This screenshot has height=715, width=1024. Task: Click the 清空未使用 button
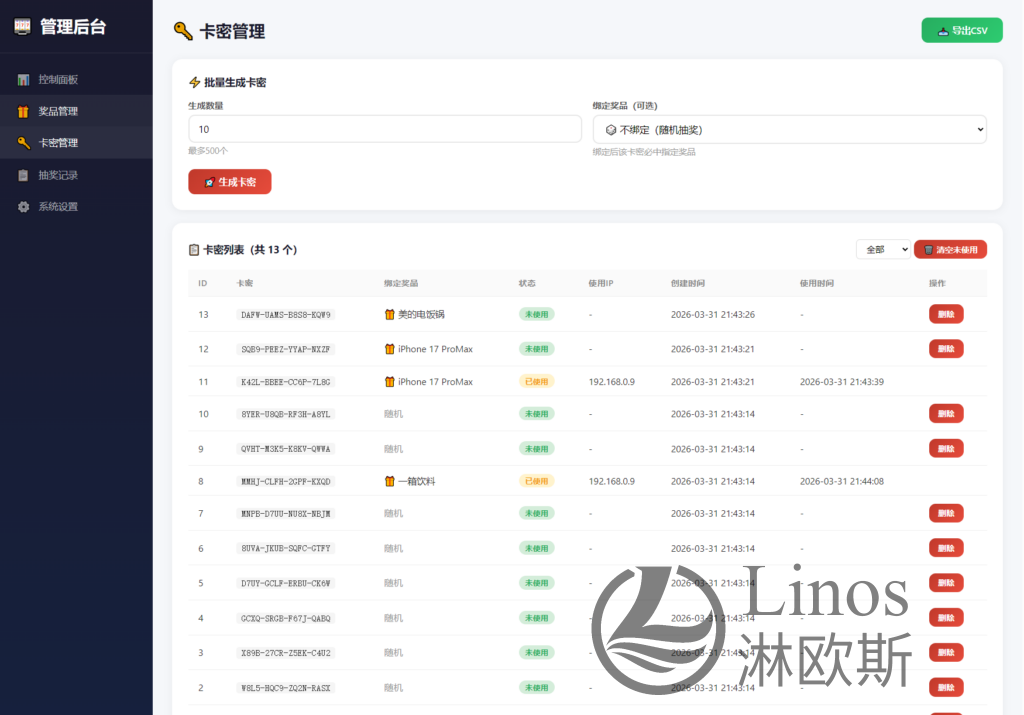[x=950, y=249]
